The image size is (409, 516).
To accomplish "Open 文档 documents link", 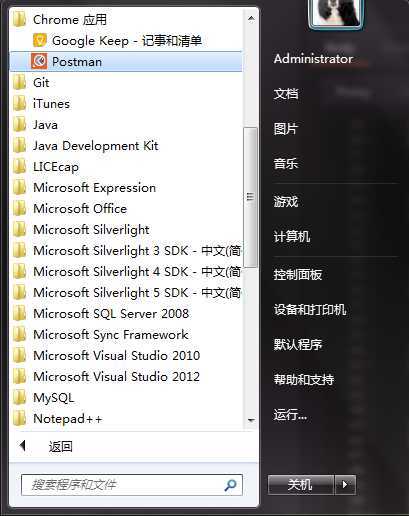I will coord(286,93).
